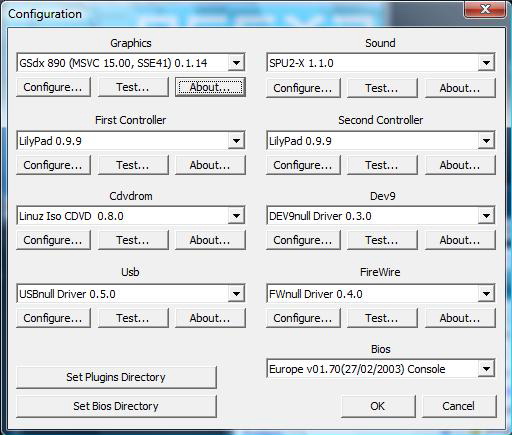Click About under the Usb plugin

210,318
